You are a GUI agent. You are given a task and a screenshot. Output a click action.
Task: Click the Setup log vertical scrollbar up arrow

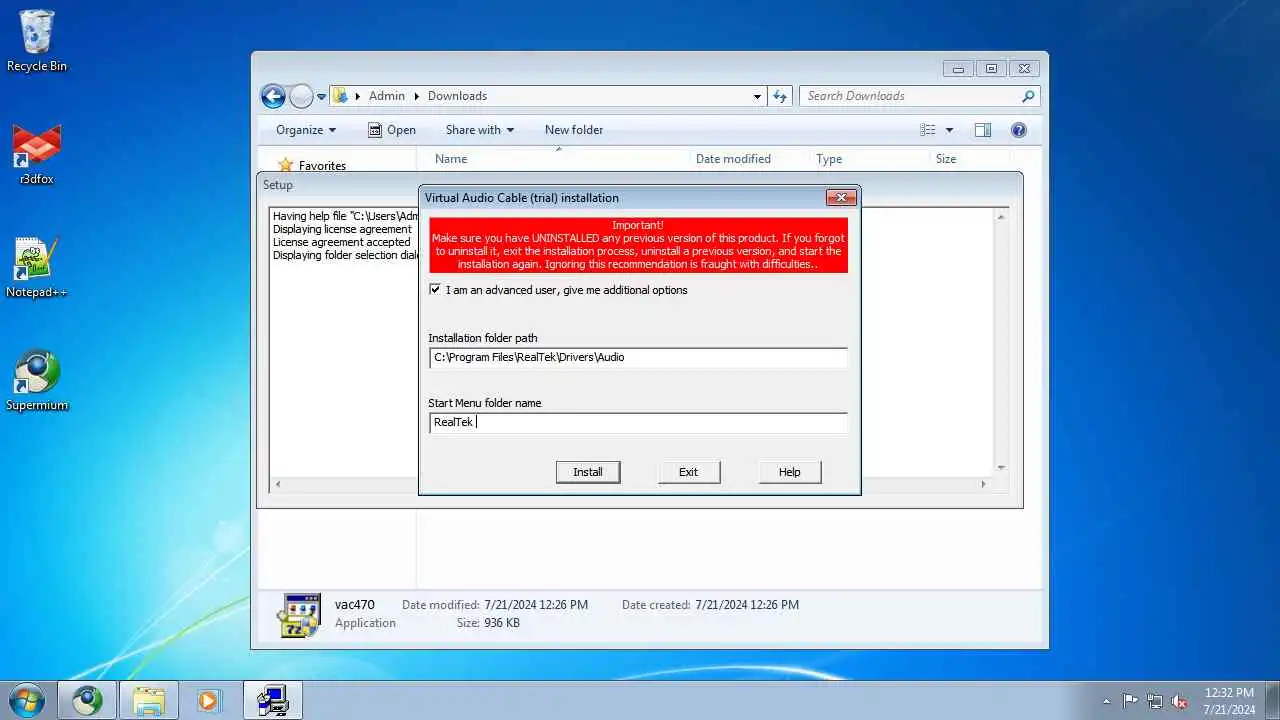pos(1001,216)
